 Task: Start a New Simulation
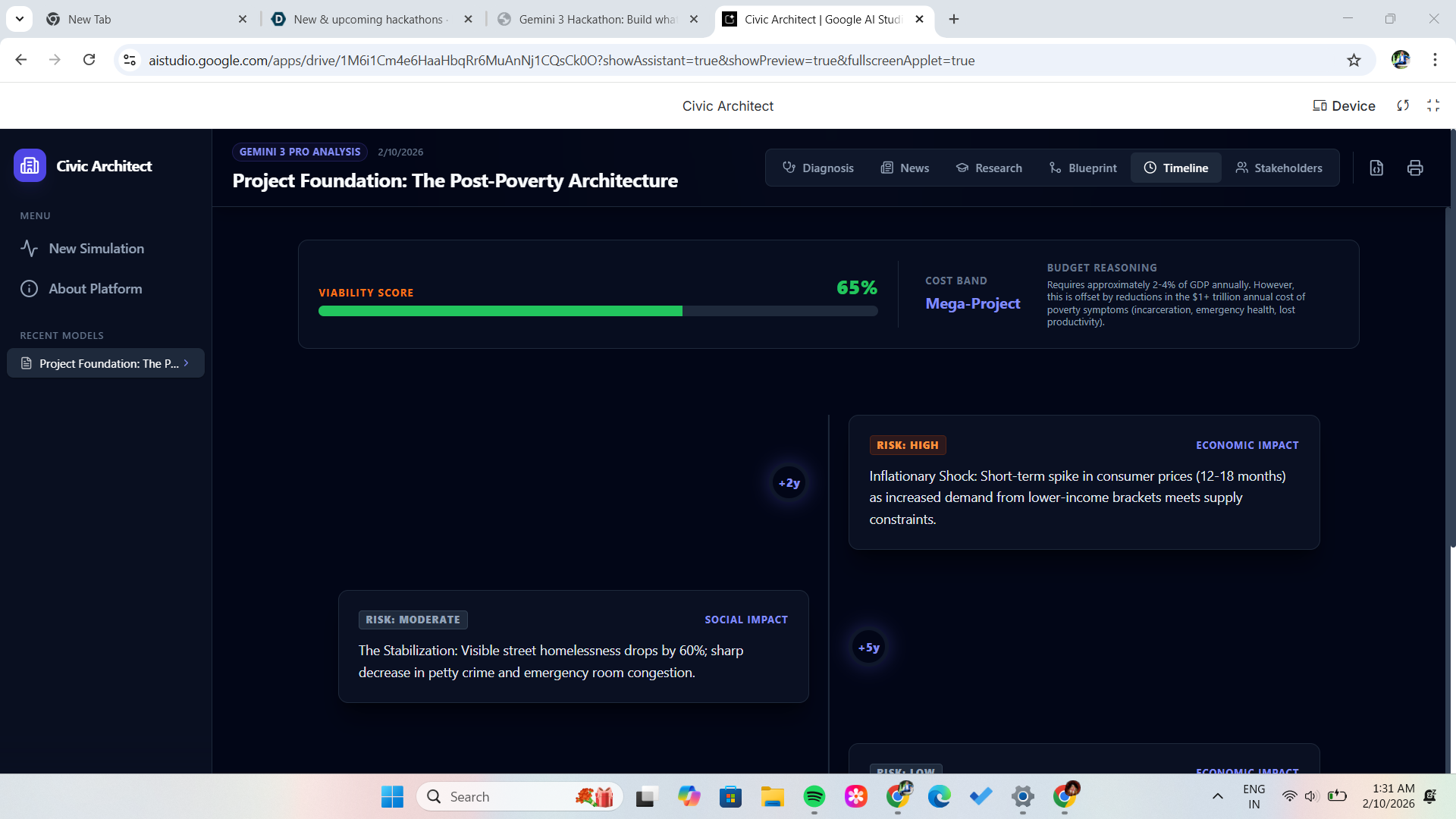coord(96,248)
